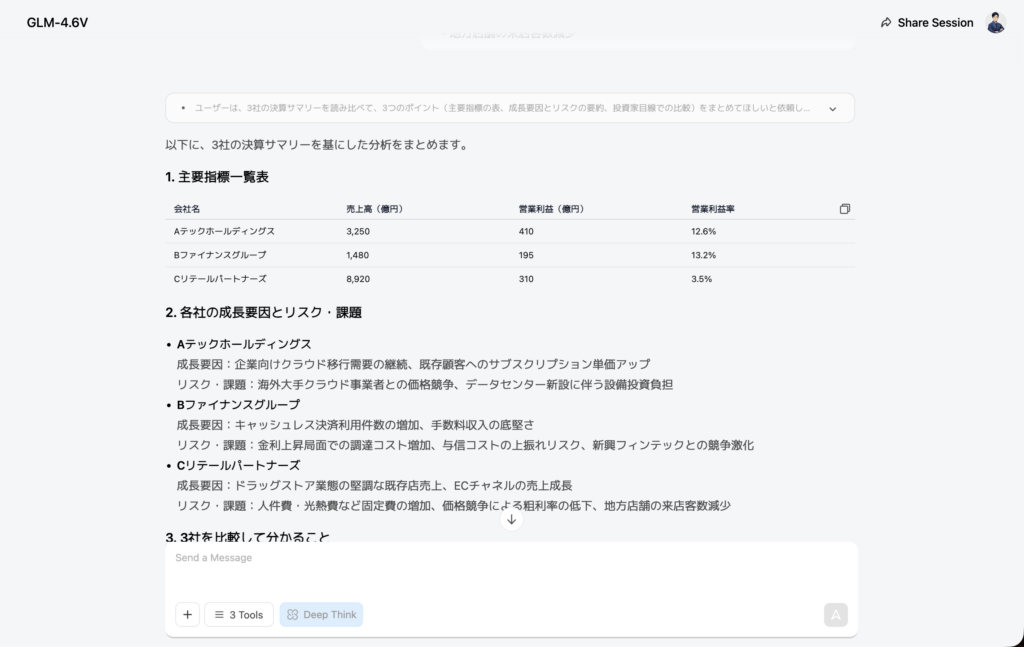Click the Share Session arrow icon
The image size is (1024, 647).
coord(886,22)
